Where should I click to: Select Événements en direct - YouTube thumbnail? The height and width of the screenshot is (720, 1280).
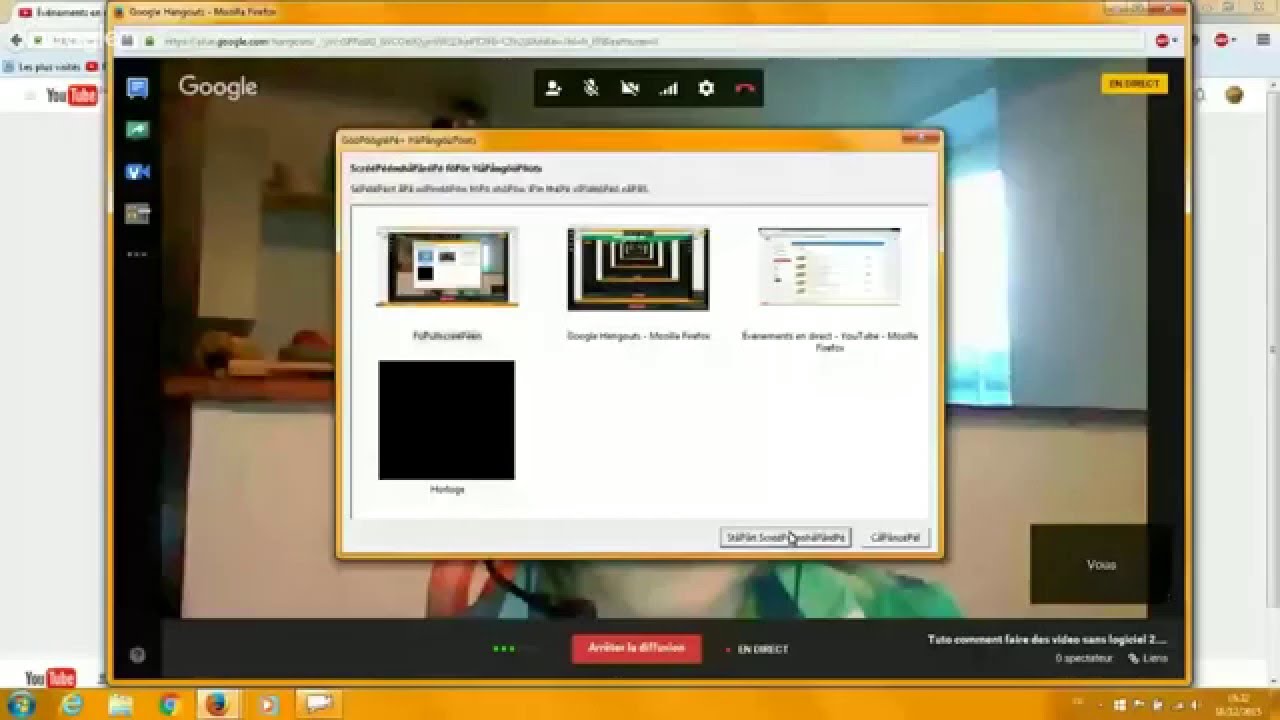coord(829,266)
